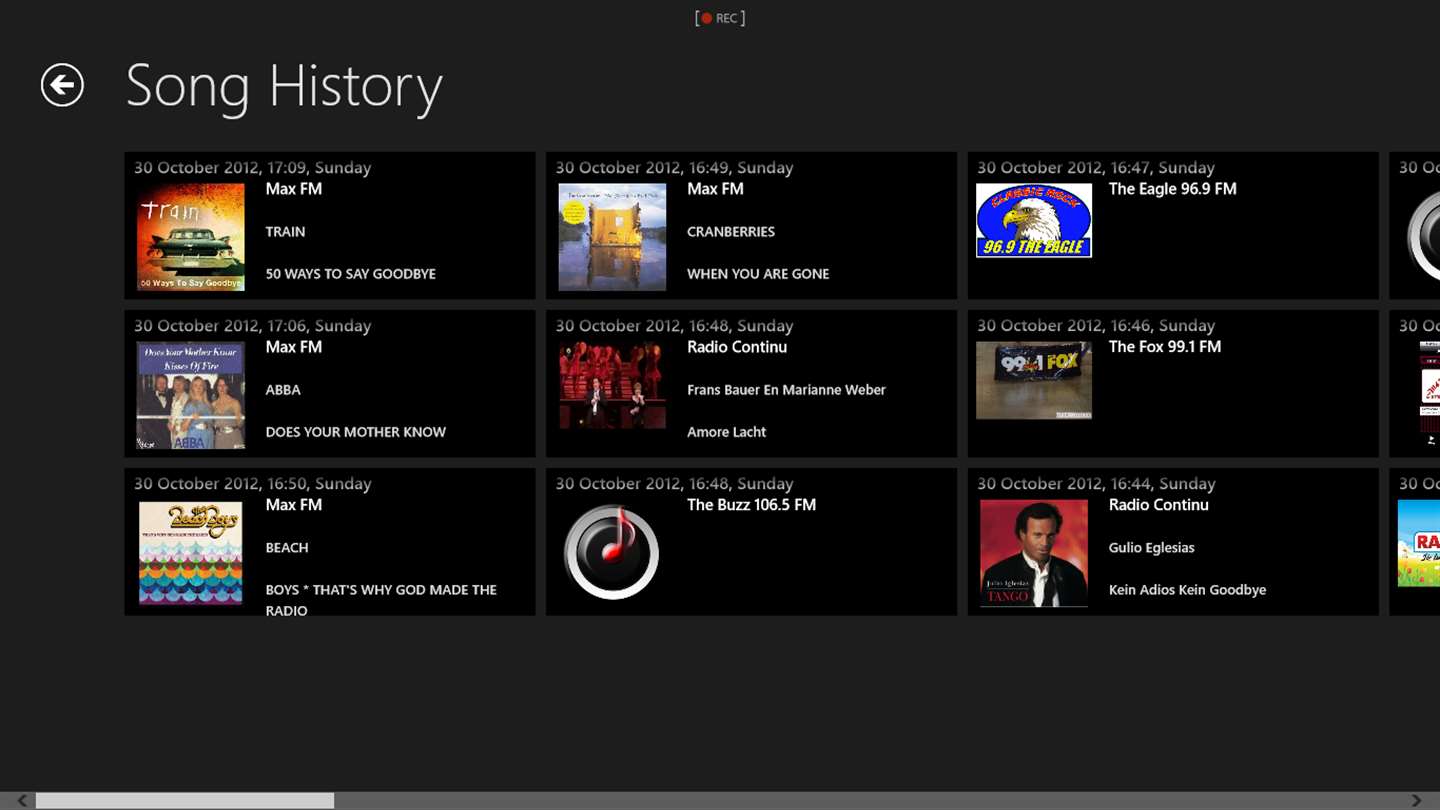Click 'Max FM' in the Cranberries entry
The image size is (1440, 810).
pyautogui.click(x=716, y=189)
